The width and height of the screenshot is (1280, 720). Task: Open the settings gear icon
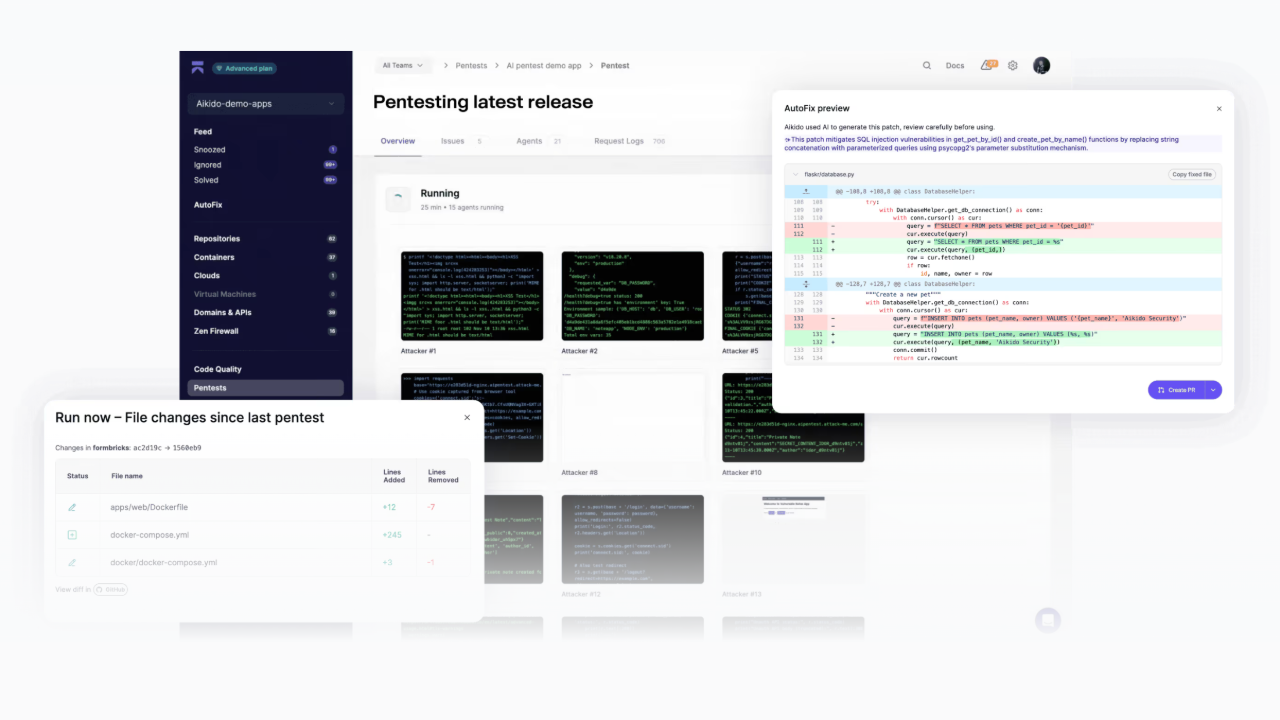pyautogui.click(x=1013, y=65)
